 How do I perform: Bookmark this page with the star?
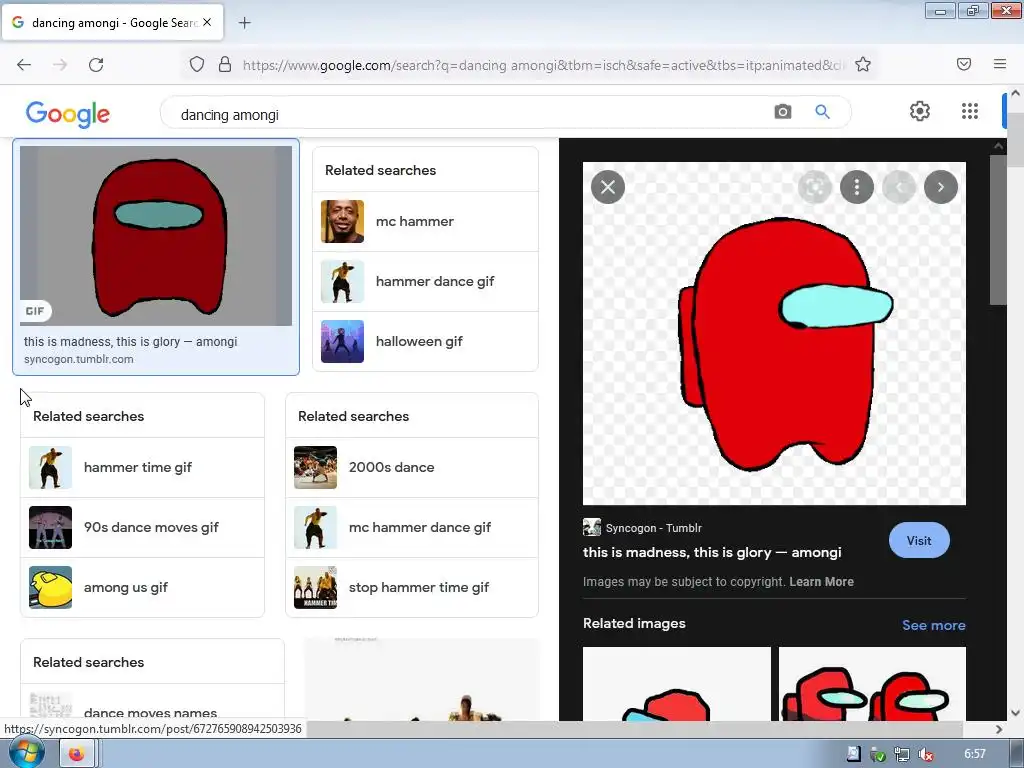click(863, 65)
